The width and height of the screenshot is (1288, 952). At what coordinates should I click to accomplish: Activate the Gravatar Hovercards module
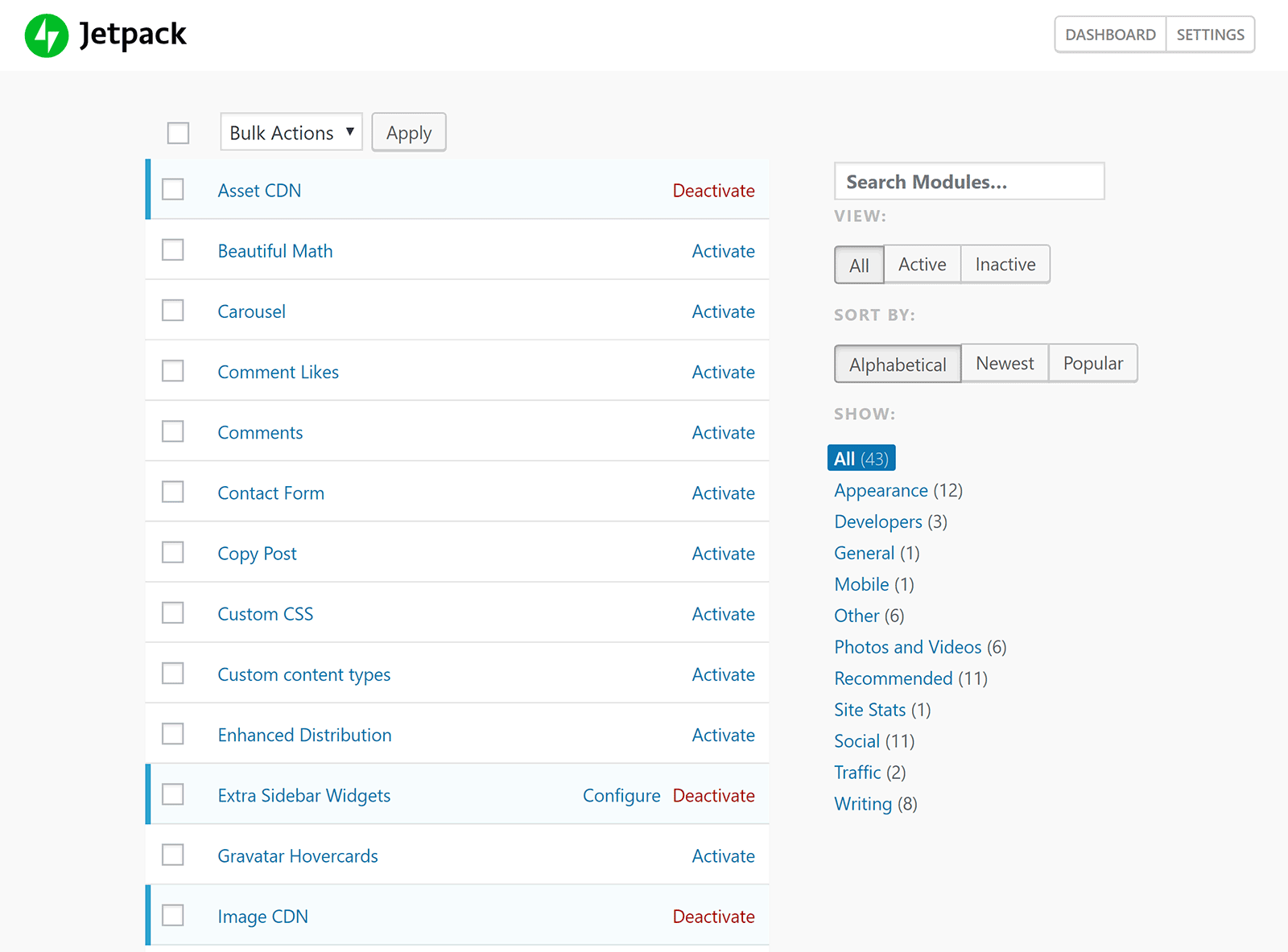[x=723, y=856]
